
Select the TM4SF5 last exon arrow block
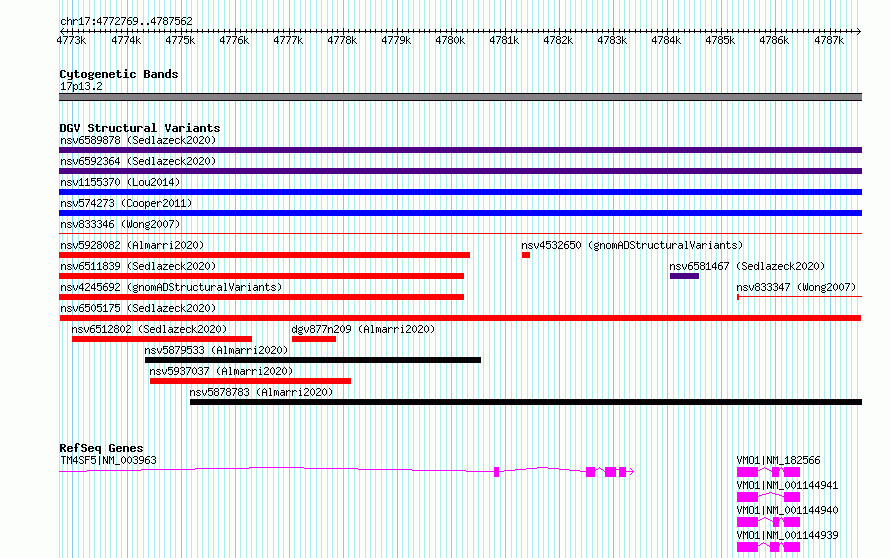626,472
